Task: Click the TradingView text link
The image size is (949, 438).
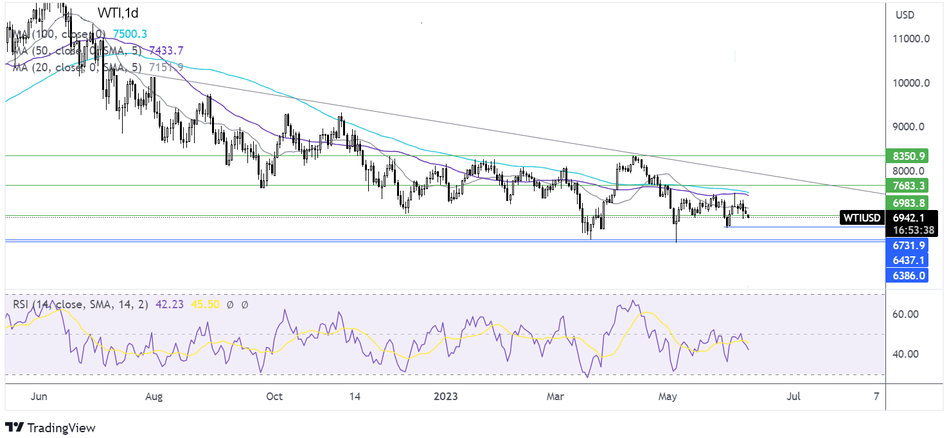Action: 60,427
